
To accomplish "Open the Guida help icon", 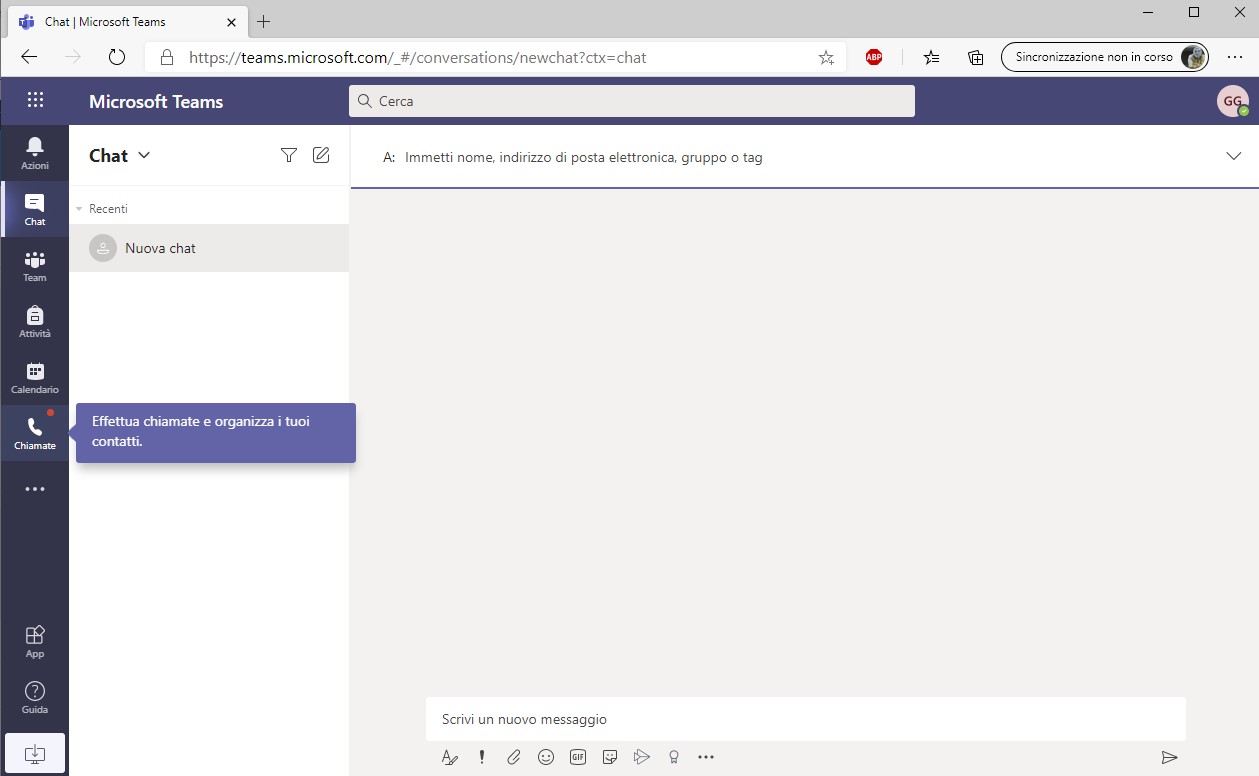I will pos(35,697).
